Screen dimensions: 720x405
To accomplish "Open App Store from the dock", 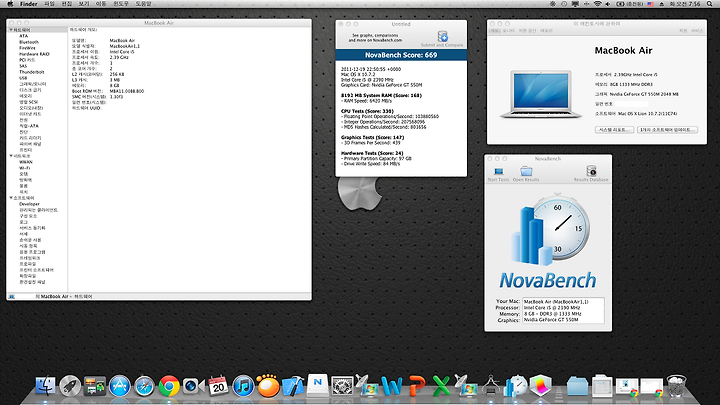I will pos(119,386).
